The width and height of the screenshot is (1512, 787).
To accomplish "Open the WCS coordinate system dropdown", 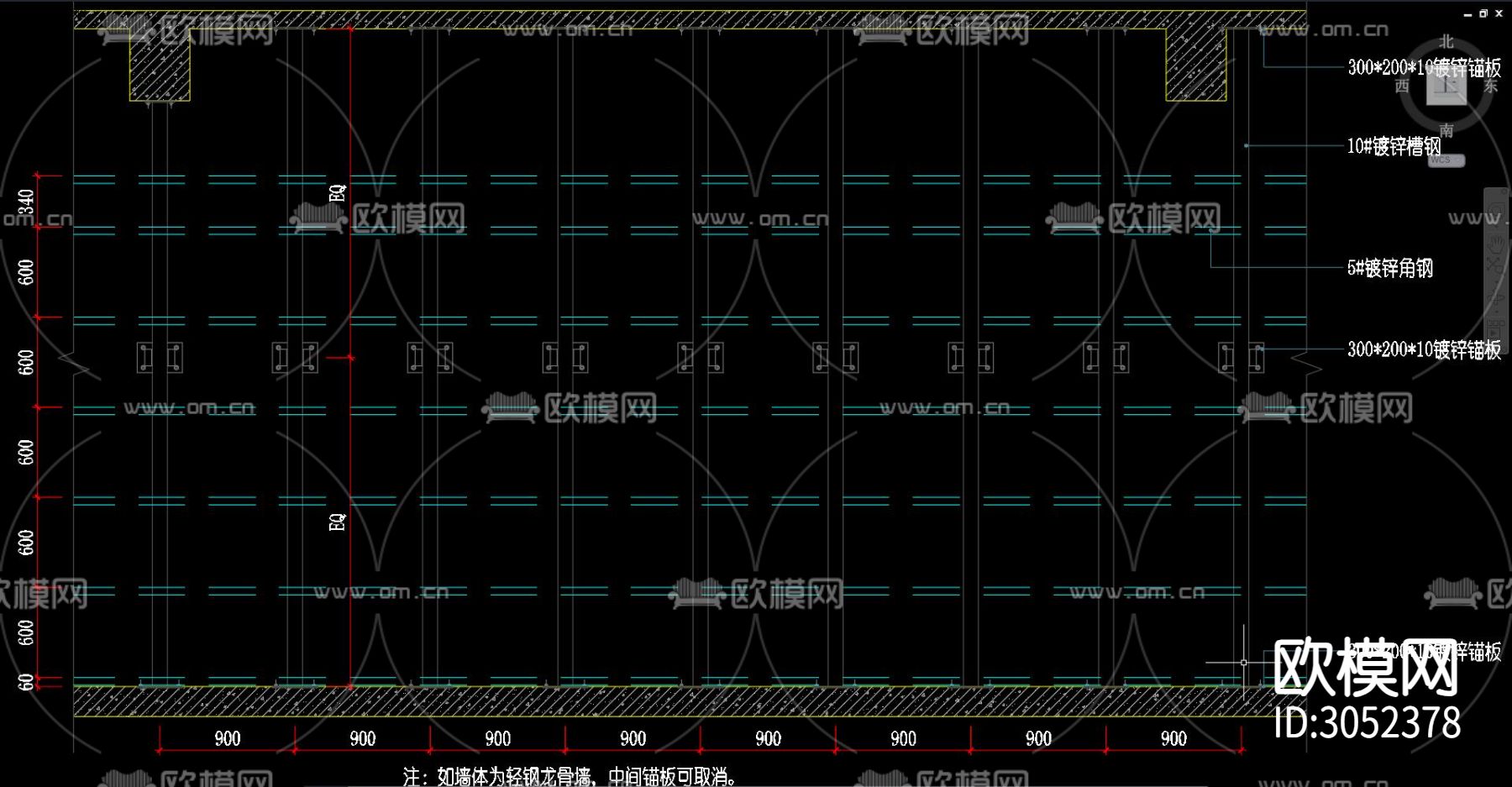I will [x=1446, y=160].
